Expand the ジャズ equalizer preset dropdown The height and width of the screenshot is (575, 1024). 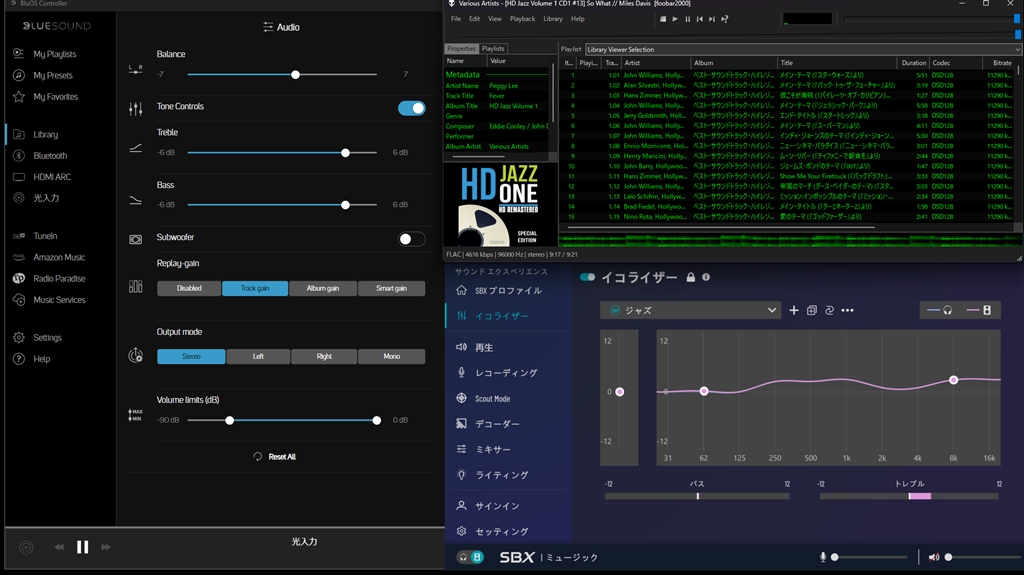[x=771, y=311]
